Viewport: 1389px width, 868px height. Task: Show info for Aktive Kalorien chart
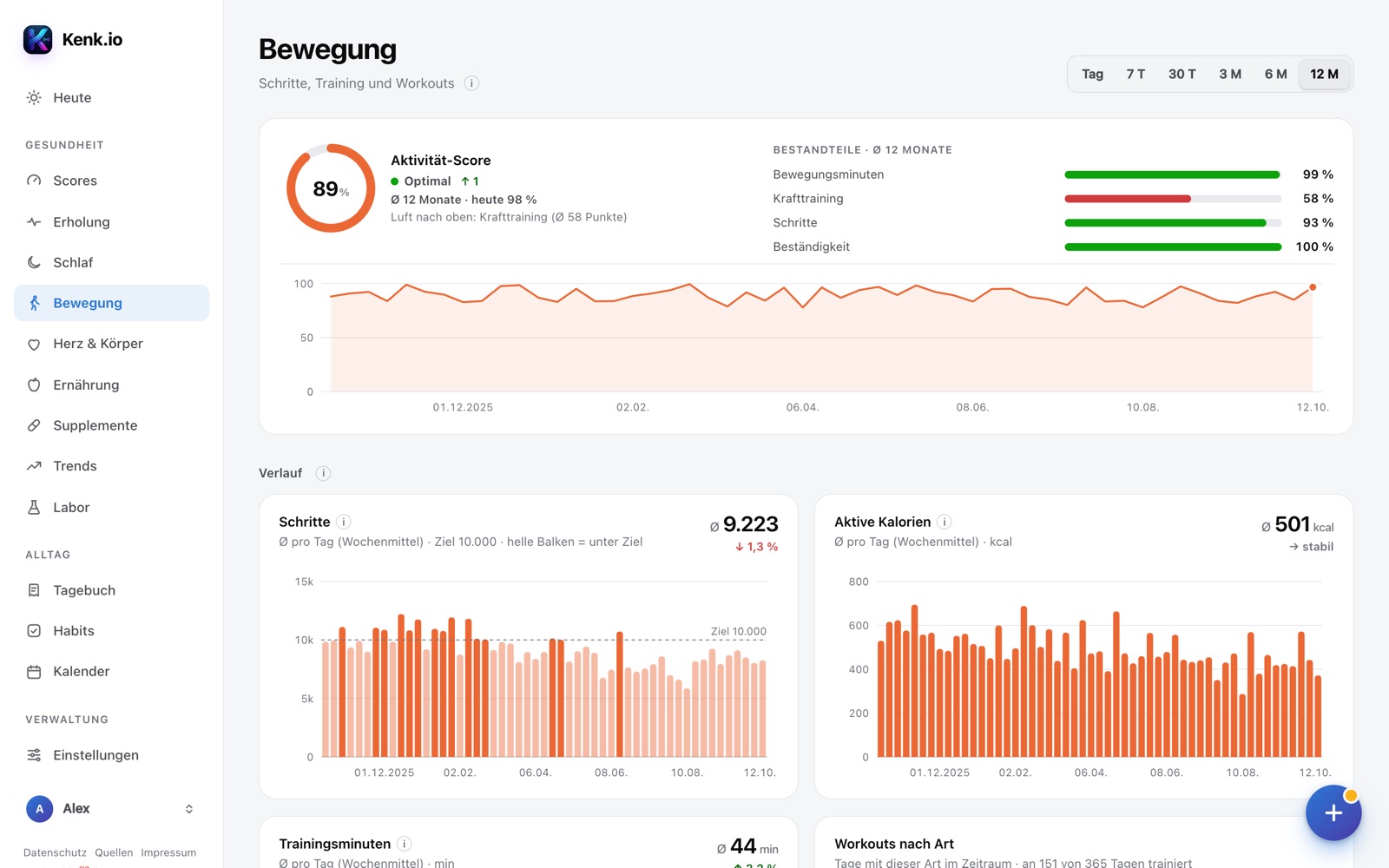pos(945,522)
